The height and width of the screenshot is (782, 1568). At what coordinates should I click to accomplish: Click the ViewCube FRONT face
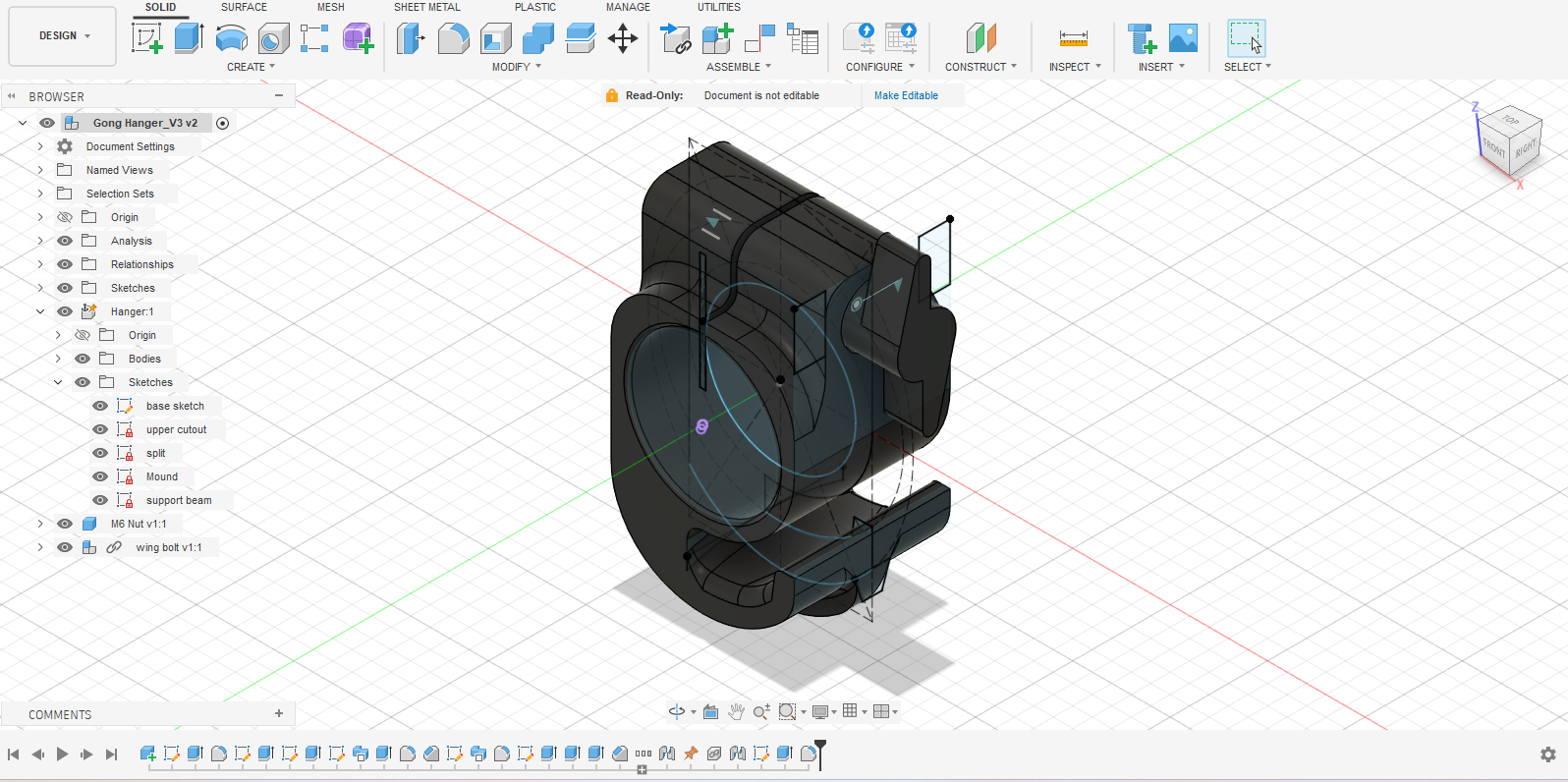(x=1494, y=148)
